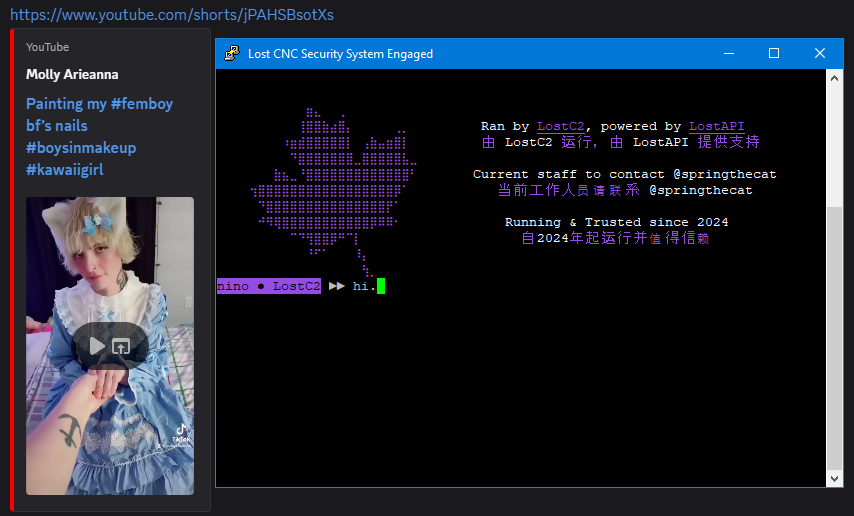Click the '#boysinmakeup' hashtag text
Screen dimensions: 854x516
pos(81,148)
